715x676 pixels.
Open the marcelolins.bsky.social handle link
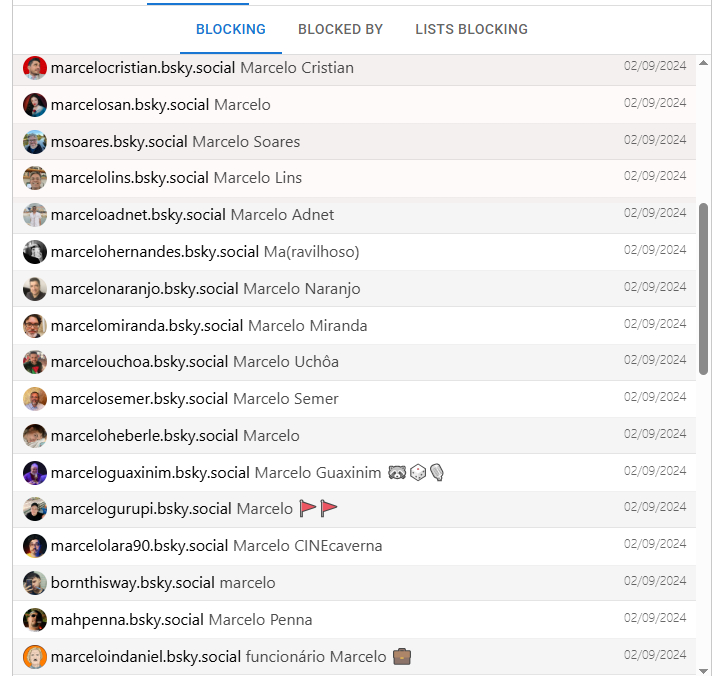tap(130, 178)
